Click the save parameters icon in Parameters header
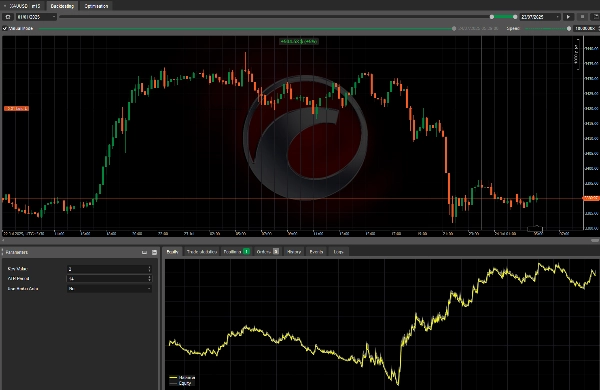 pyautogui.click(x=154, y=252)
